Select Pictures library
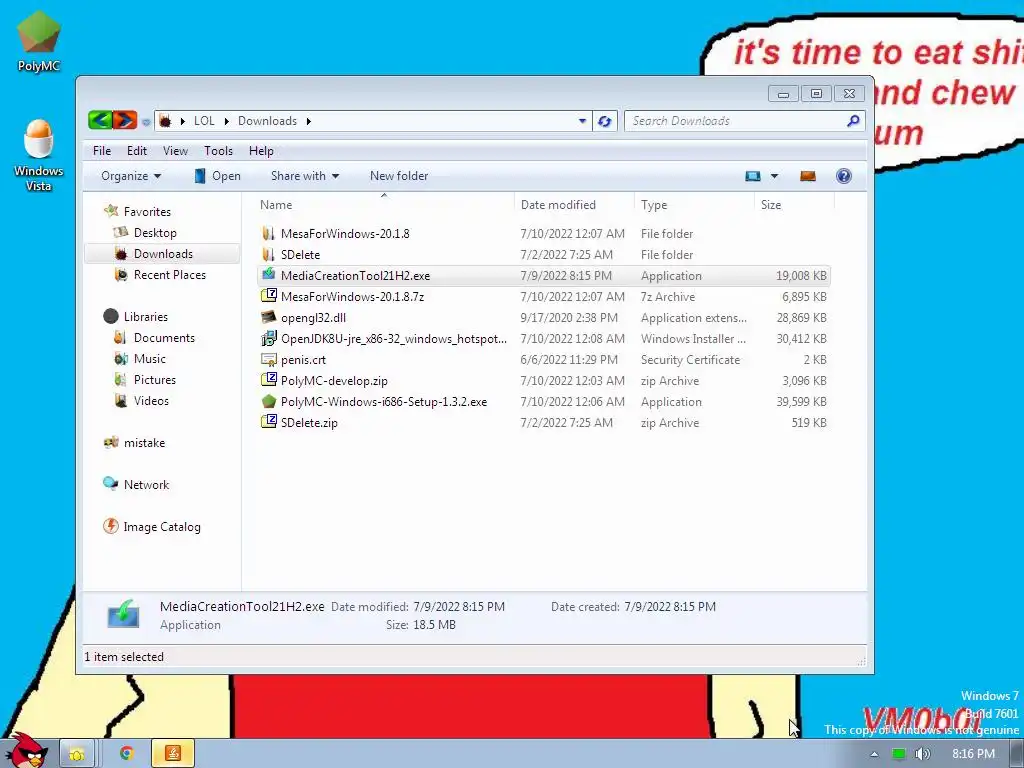1024x768 pixels. point(145,379)
